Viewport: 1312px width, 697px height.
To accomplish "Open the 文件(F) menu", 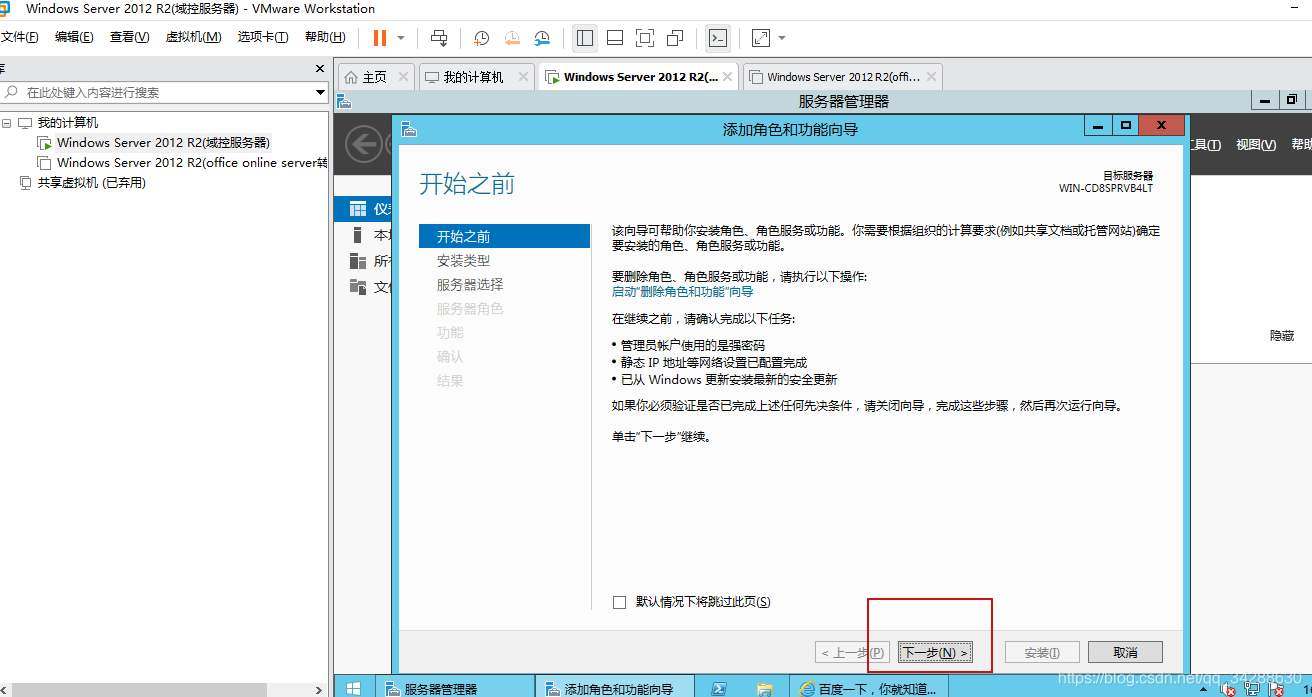I will coord(19,37).
